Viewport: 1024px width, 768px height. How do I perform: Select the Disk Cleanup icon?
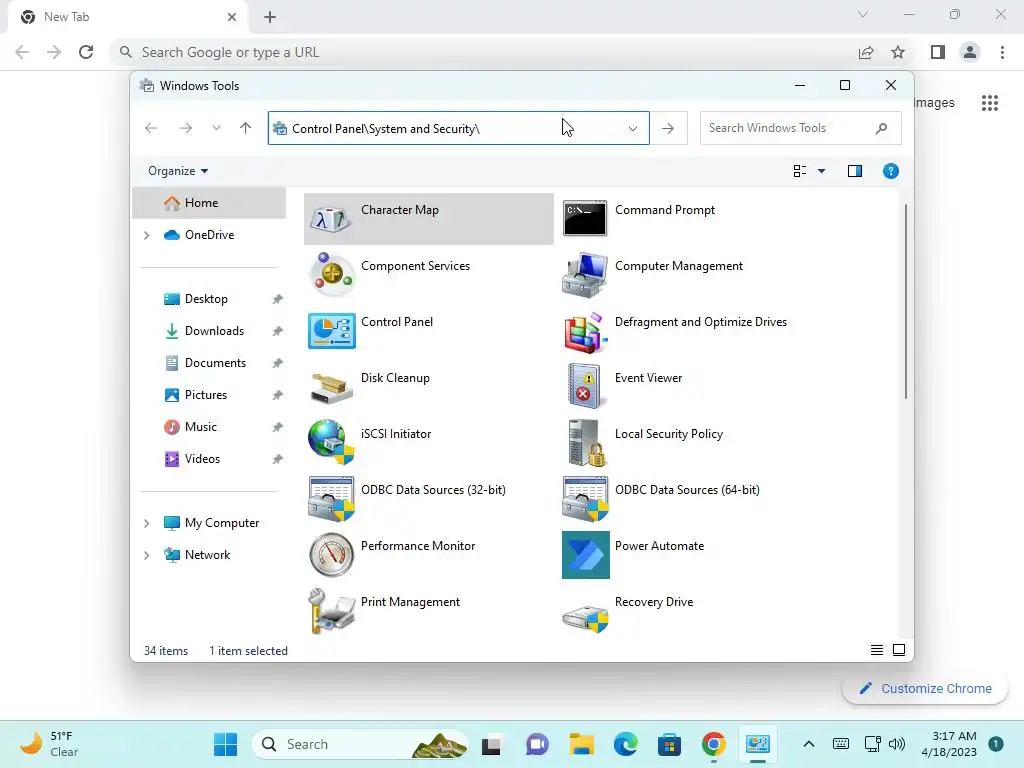pos(332,387)
